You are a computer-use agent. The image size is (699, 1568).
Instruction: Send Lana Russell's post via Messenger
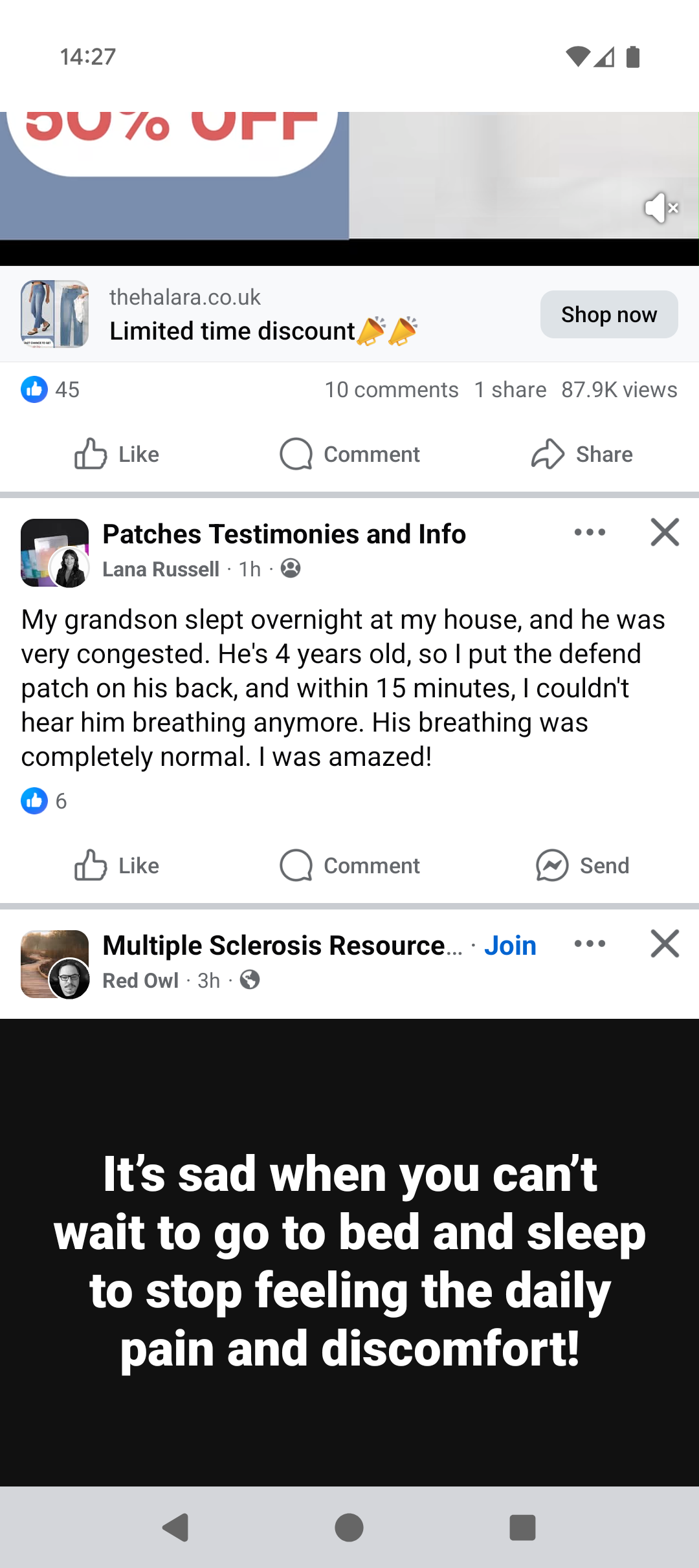tap(581, 866)
